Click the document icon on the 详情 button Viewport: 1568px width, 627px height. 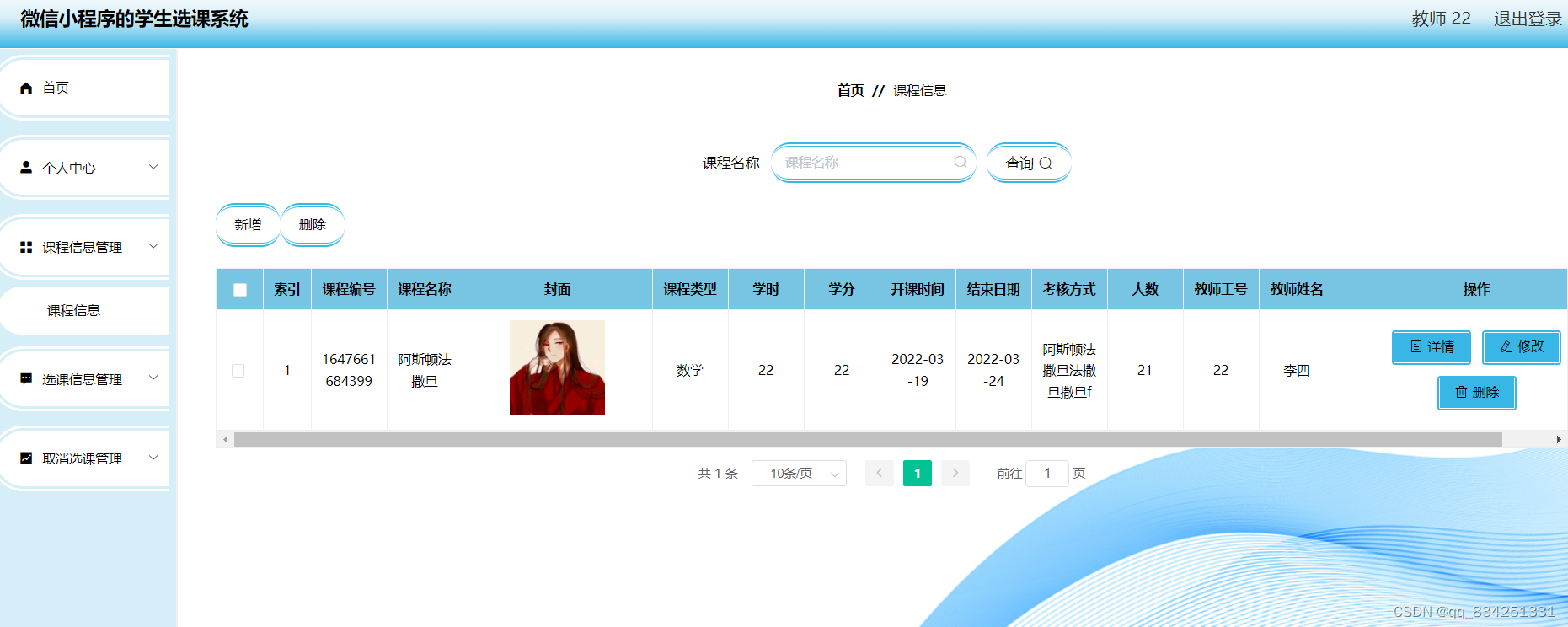pyautogui.click(x=1415, y=347)
